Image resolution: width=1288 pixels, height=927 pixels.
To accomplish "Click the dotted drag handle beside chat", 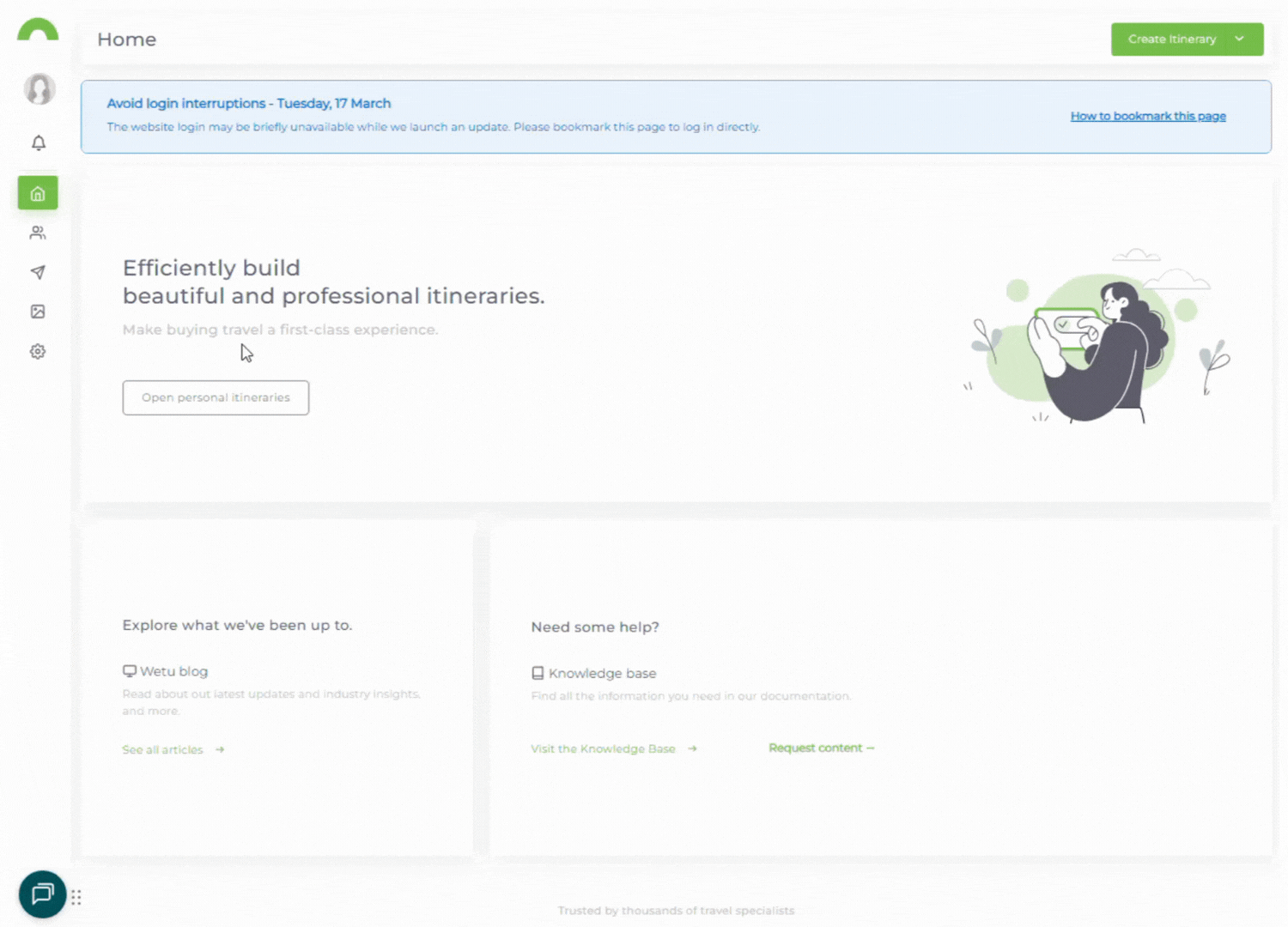I will click(76, 897).
